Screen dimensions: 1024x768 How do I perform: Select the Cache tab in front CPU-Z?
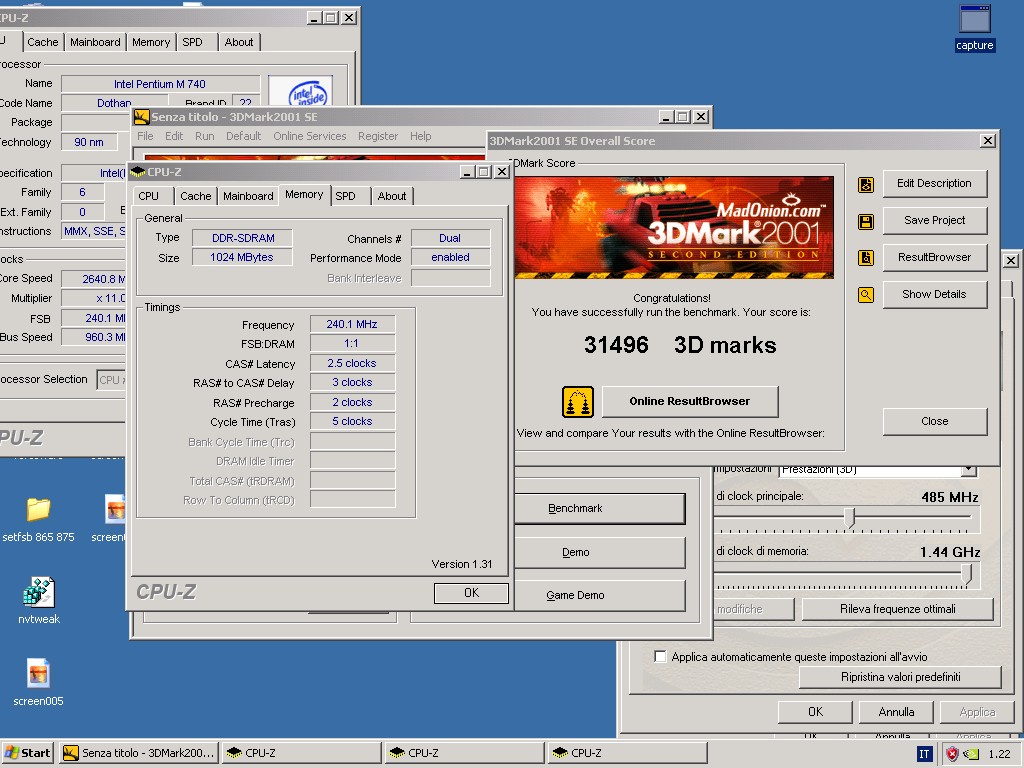195,196
